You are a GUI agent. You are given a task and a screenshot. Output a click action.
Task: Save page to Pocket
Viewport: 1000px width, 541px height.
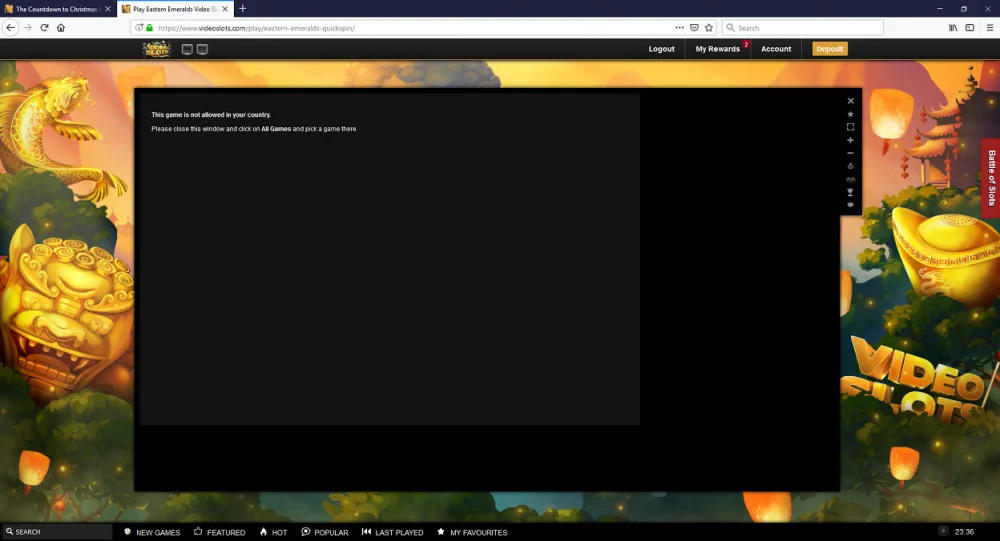(x=695, y=27)
